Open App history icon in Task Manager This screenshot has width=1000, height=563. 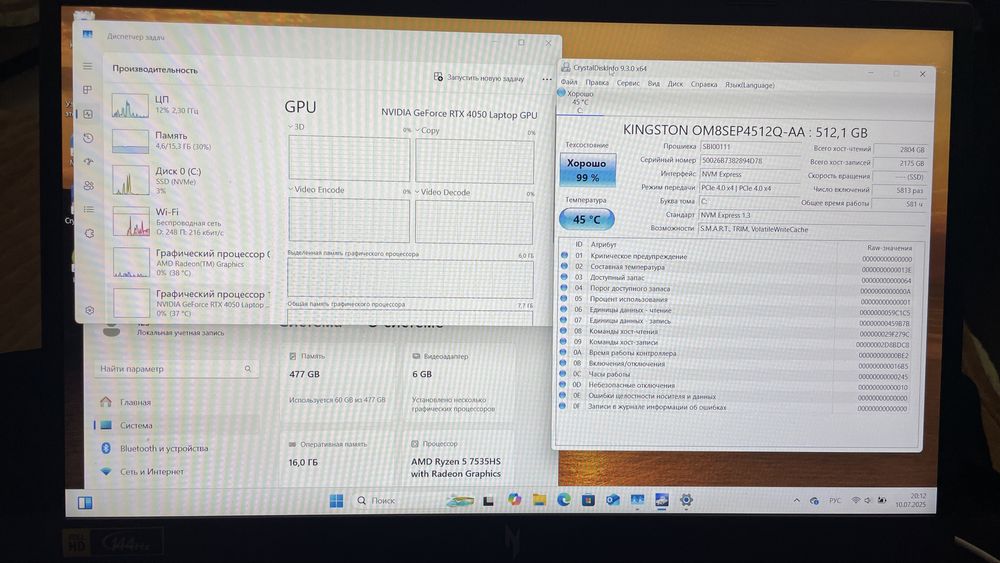[x=89, y=138]
